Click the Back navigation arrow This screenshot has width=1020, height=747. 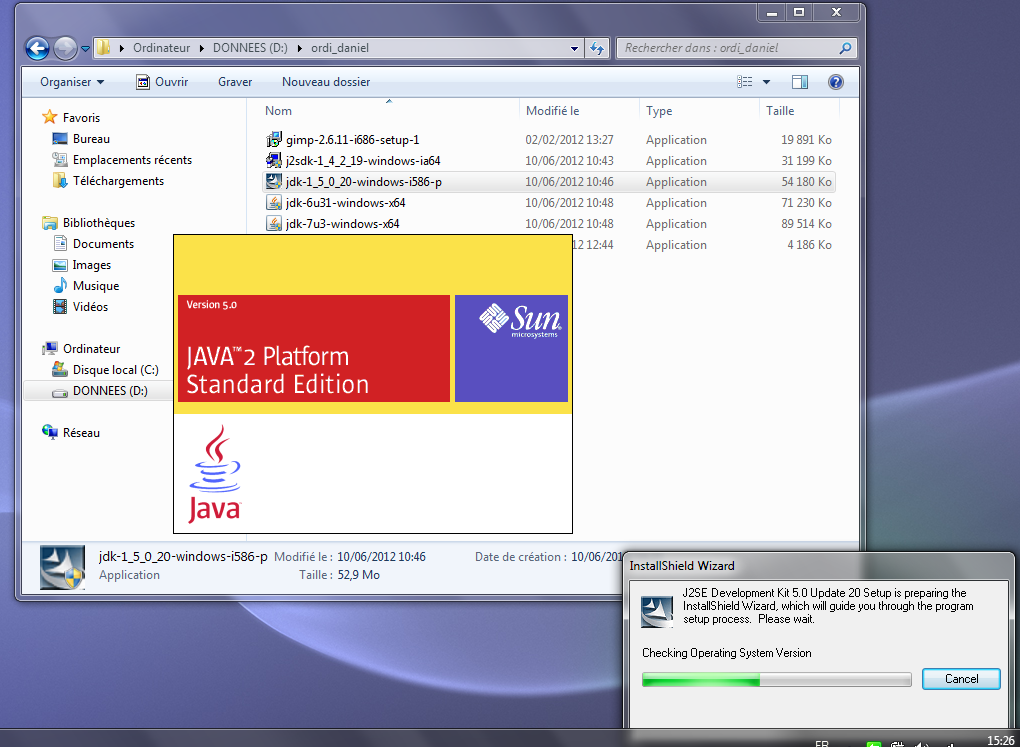pos(37,48)
